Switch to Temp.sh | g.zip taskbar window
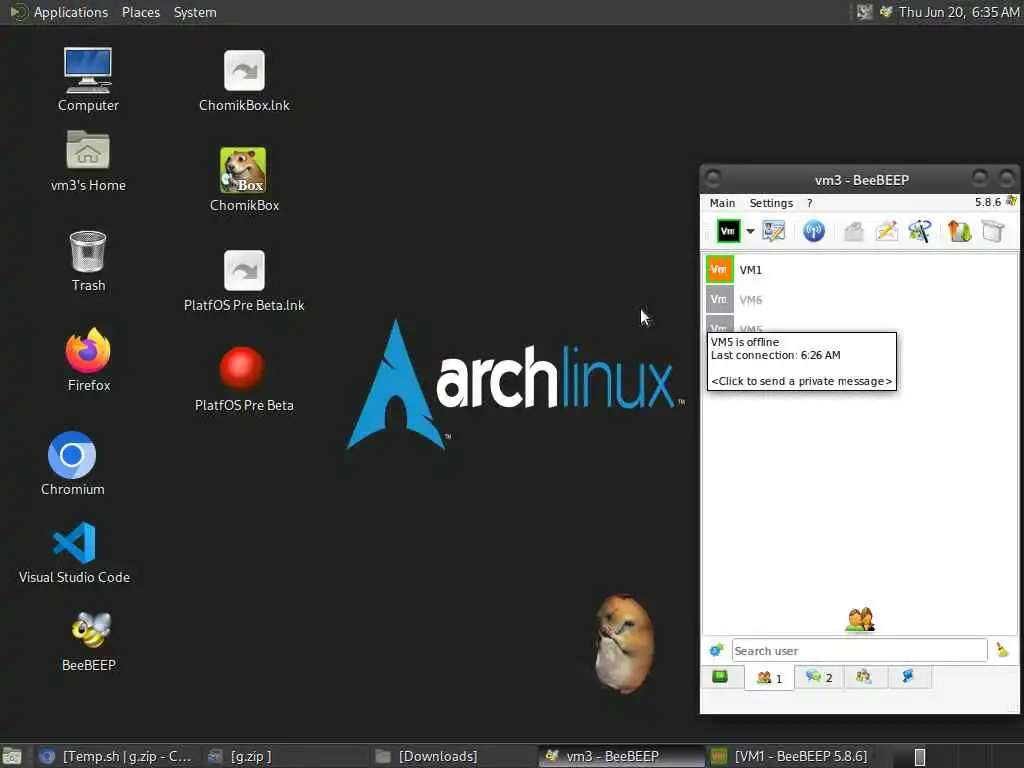Viewport: 1024px width, 768px height. point(115,756)
